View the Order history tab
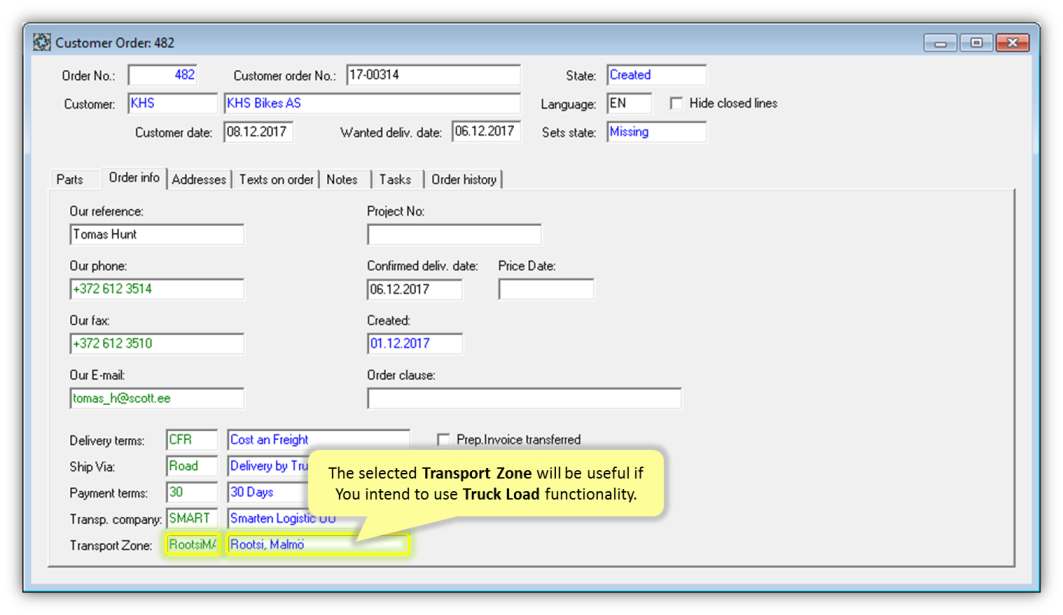Image resolution: width=1063 pixels, height=615 pixels. 464,180
